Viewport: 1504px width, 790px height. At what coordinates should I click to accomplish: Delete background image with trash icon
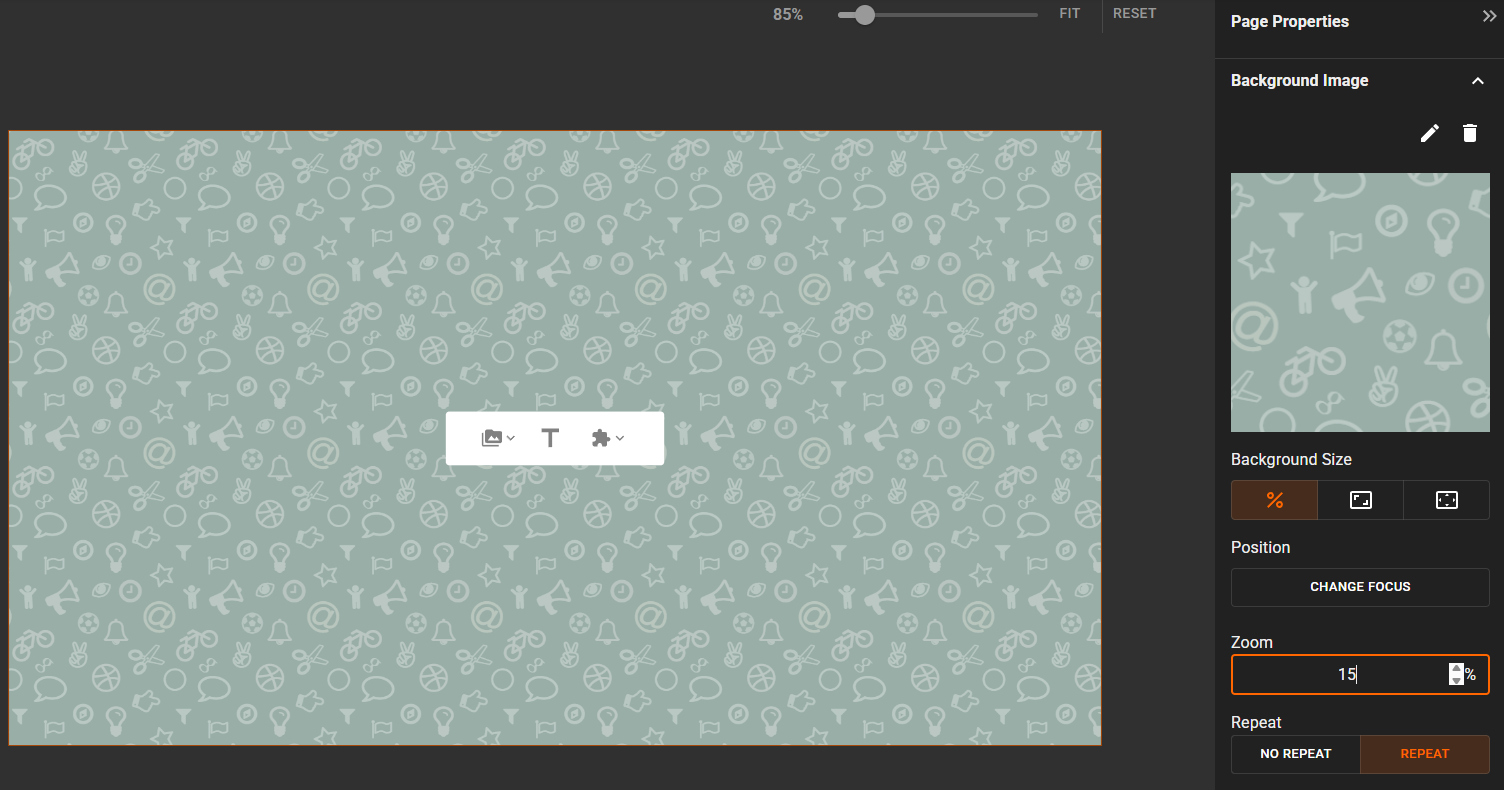[1469, 133]
